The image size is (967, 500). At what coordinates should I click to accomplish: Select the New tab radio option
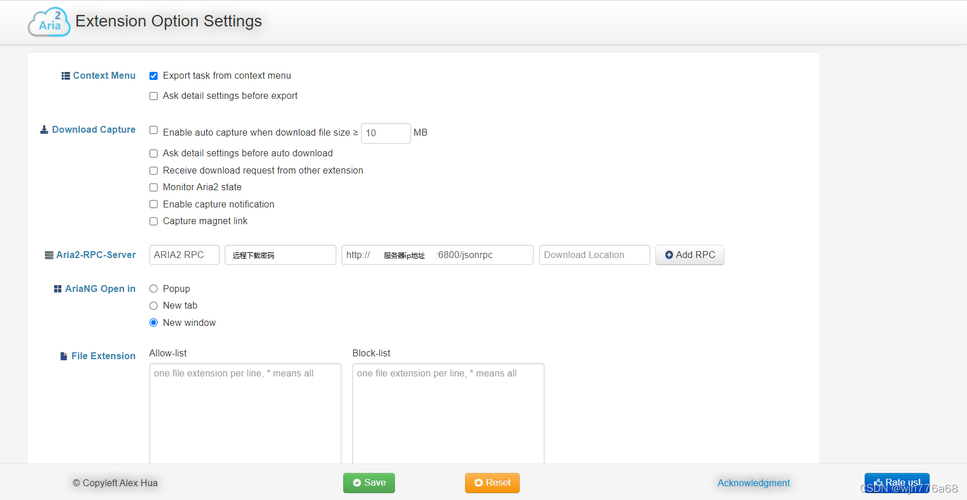154,306
